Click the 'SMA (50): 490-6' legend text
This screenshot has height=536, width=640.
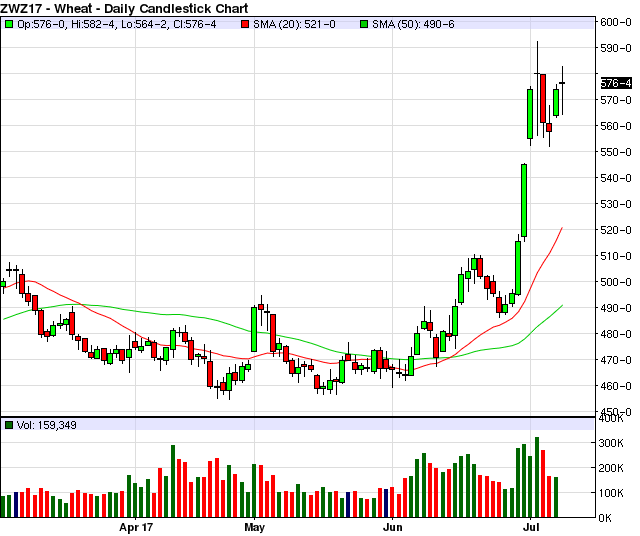tap(413, 24)
